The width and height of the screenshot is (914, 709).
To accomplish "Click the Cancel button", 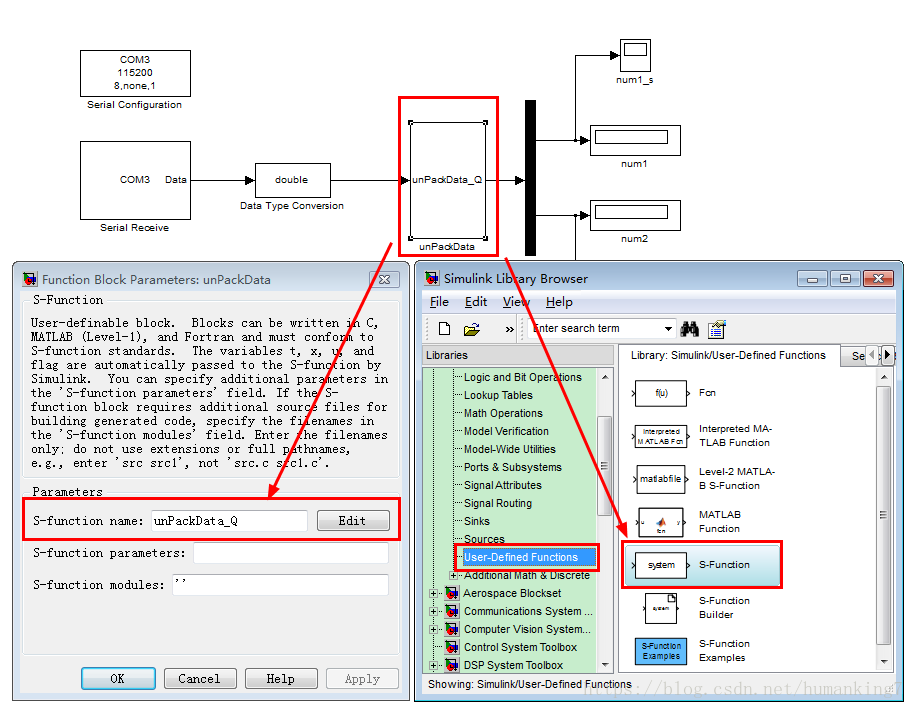I will point(200,679).
